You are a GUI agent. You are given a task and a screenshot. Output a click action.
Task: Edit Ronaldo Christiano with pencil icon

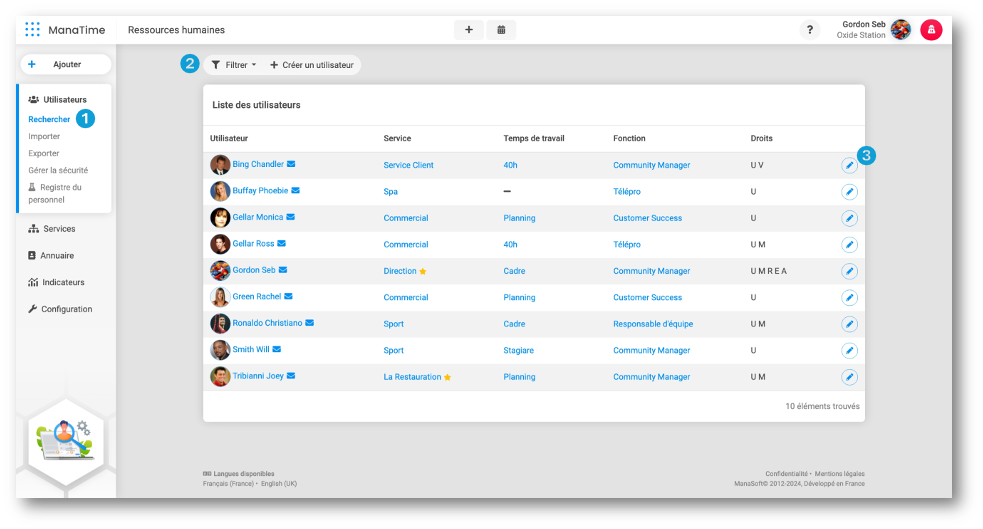849,324
